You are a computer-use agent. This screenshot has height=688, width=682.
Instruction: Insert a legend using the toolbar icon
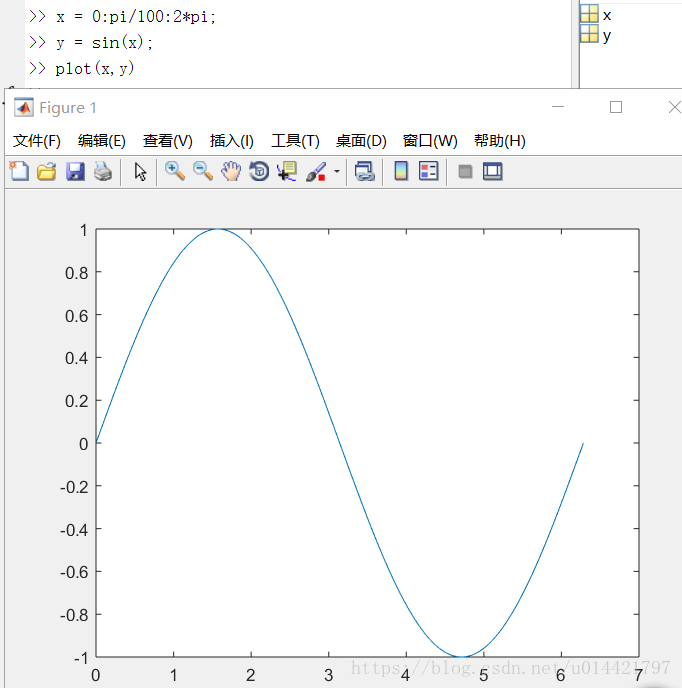(x=428, y=171)
